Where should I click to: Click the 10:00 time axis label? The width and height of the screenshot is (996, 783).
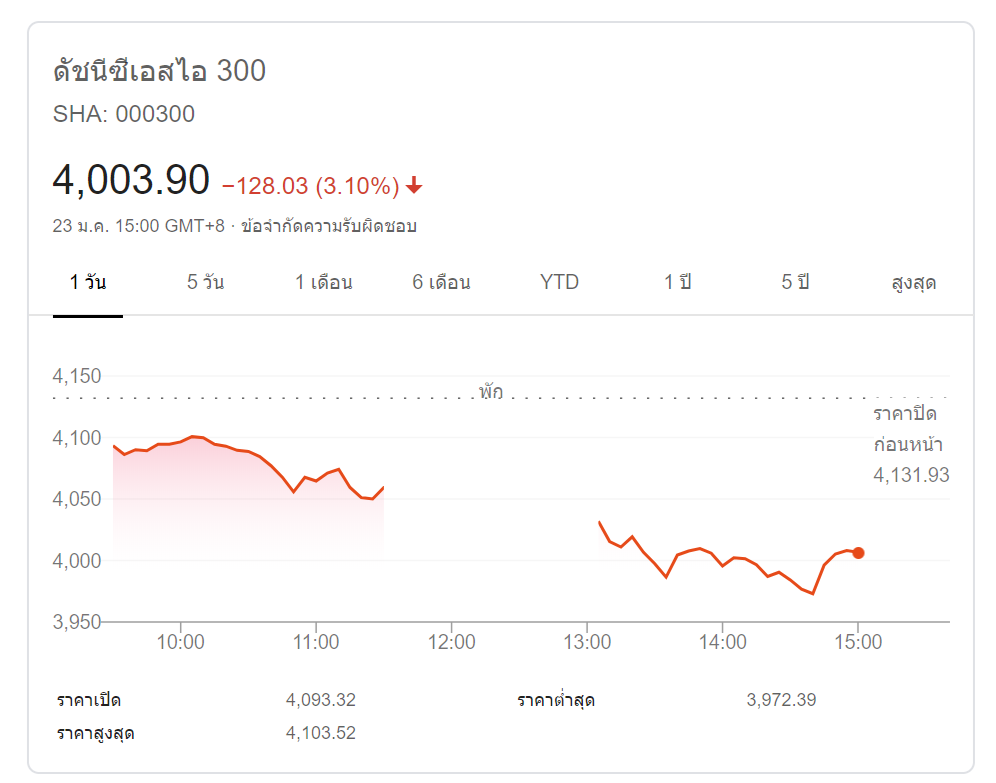(x=181, y=642)
